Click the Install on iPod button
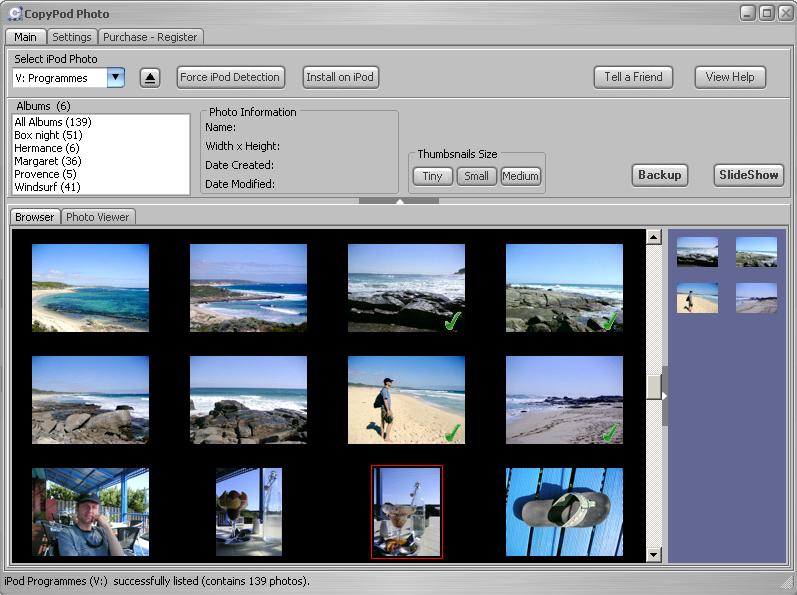The width and height of the screenshot is (797, 595). [x=340, y=78]
